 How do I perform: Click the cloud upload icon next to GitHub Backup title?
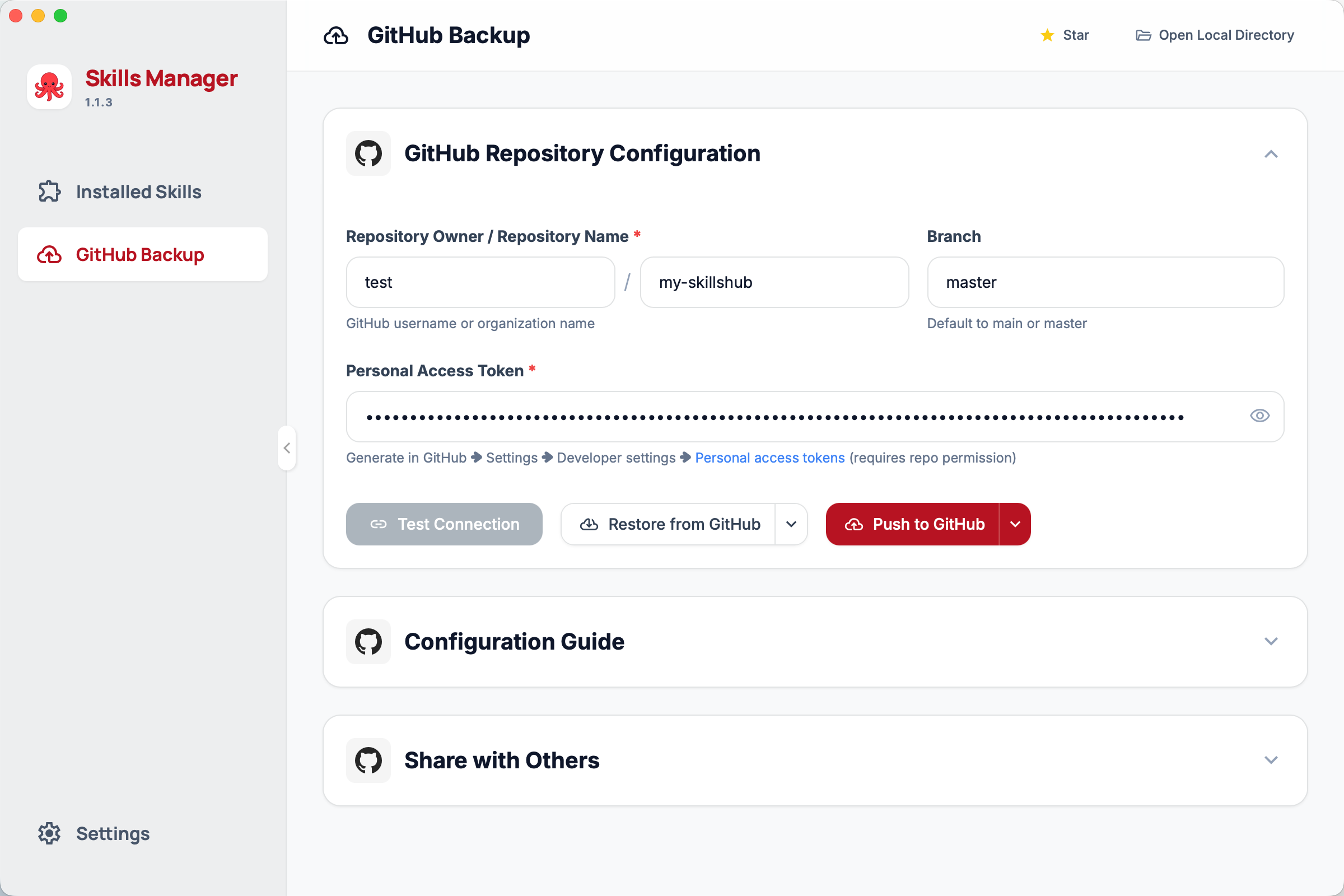(336, 35)
